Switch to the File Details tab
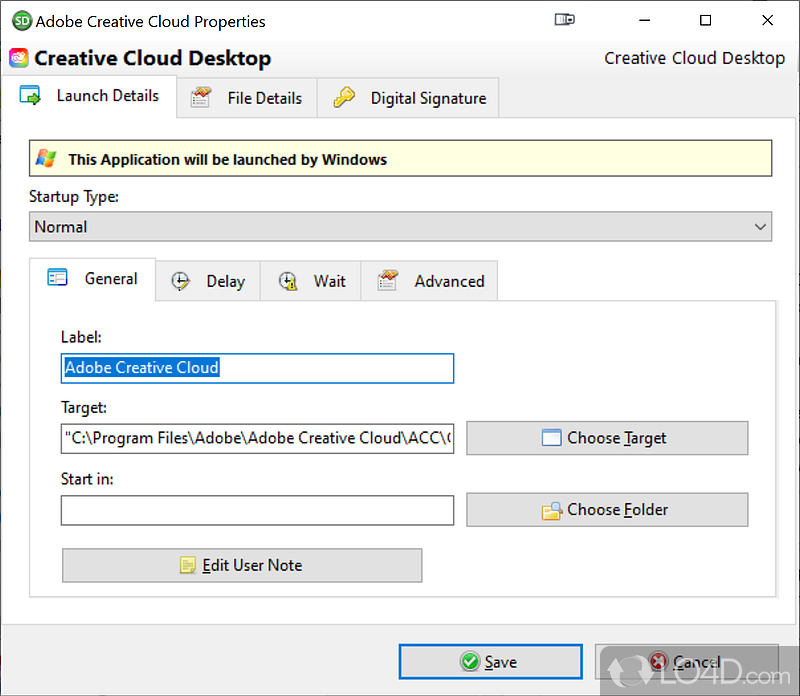Screen dimensions: 800x696 [x=247, y=98]
